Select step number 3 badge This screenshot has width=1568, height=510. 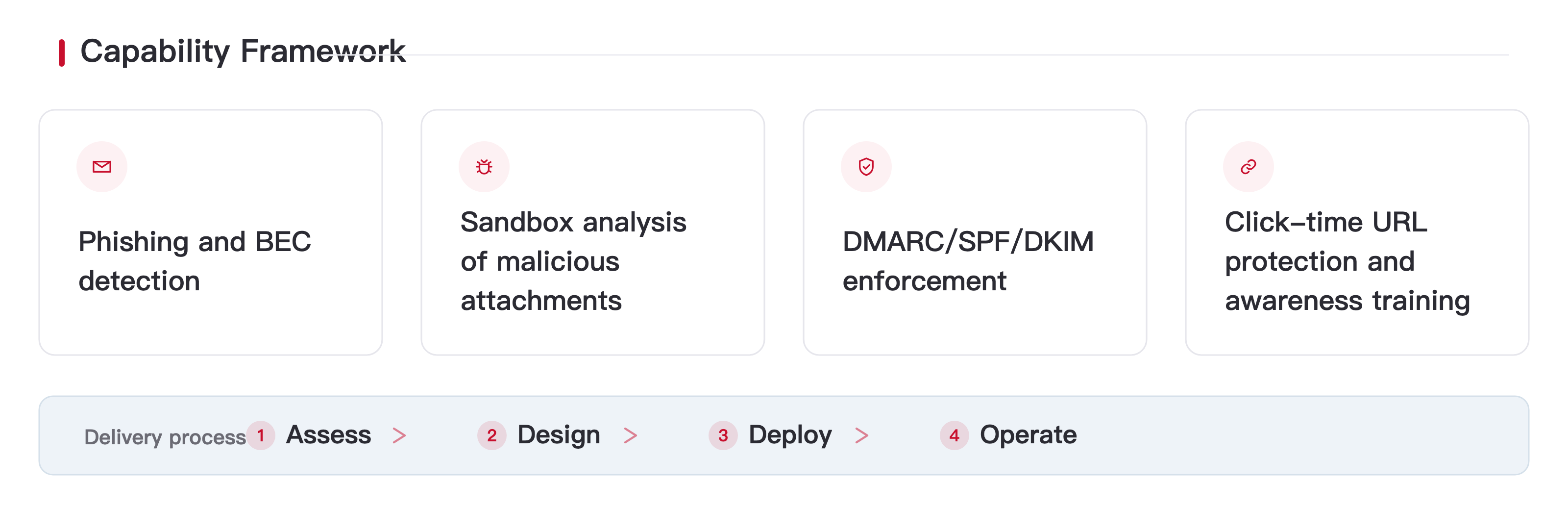tap(723, 435)
